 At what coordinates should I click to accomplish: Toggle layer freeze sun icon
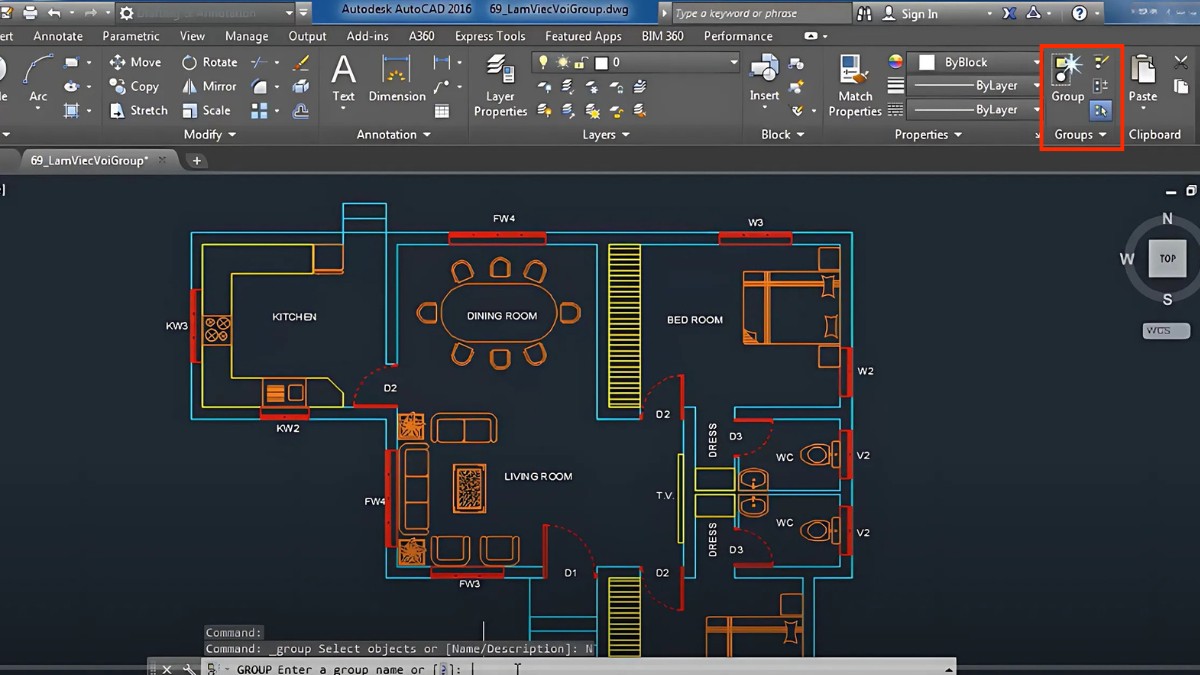click(563, 62)
